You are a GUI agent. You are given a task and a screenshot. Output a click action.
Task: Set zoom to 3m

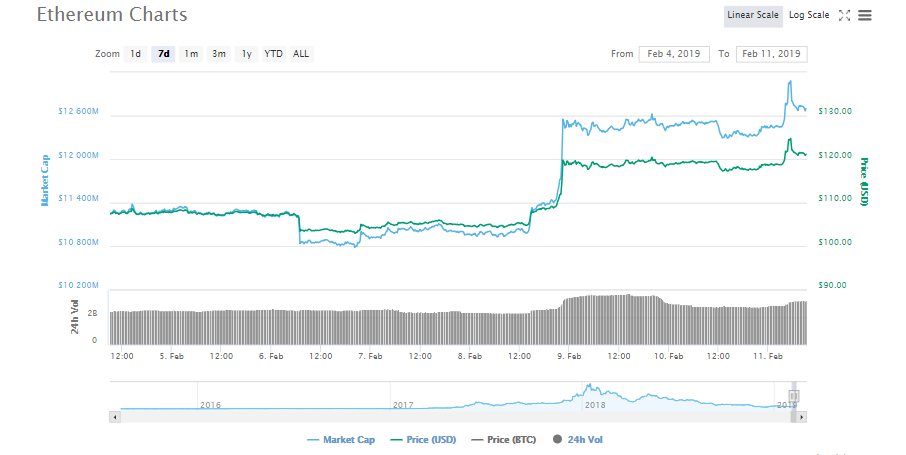point(219,54)
